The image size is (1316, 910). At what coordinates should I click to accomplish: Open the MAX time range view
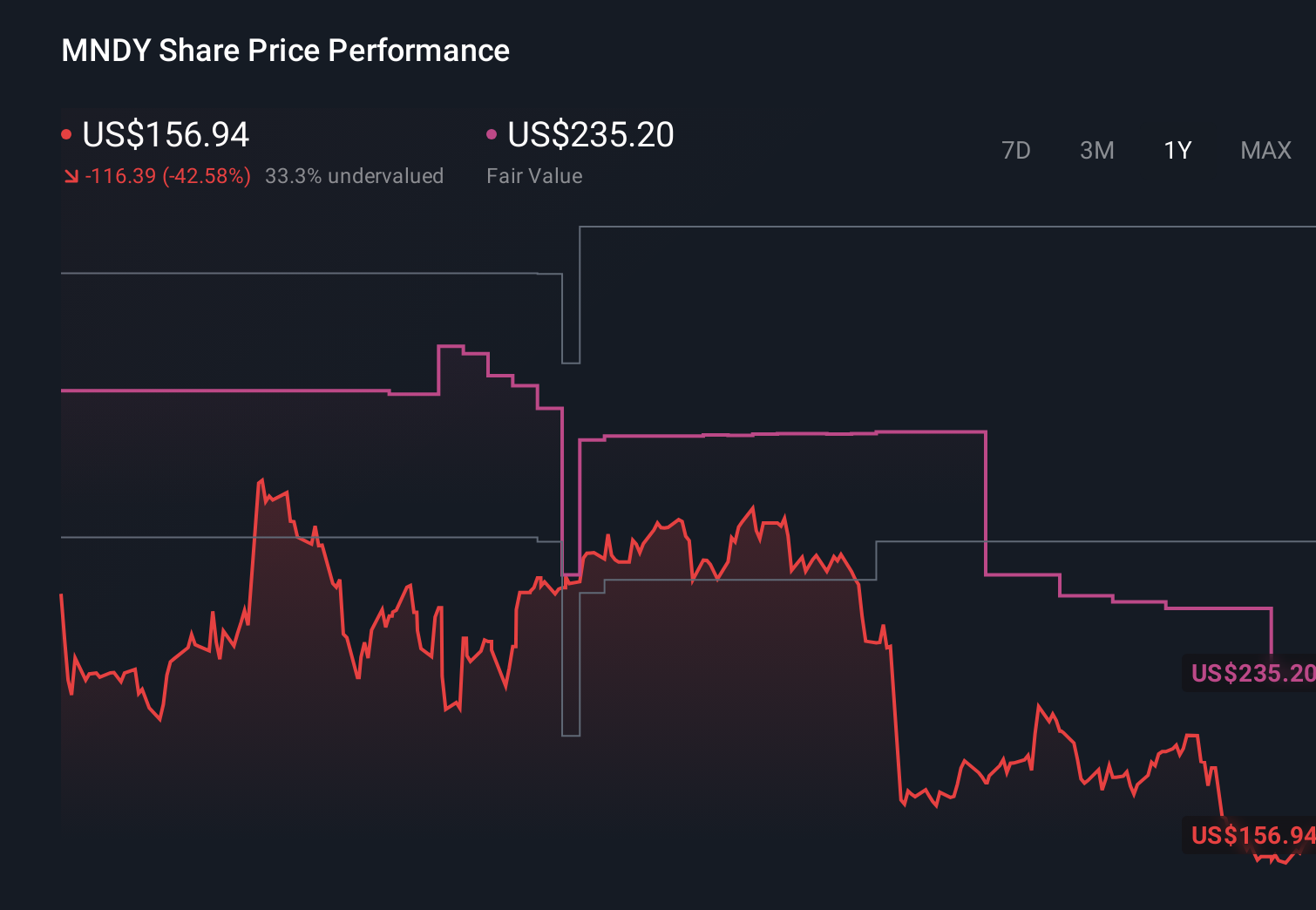(x=1265, y=150)
